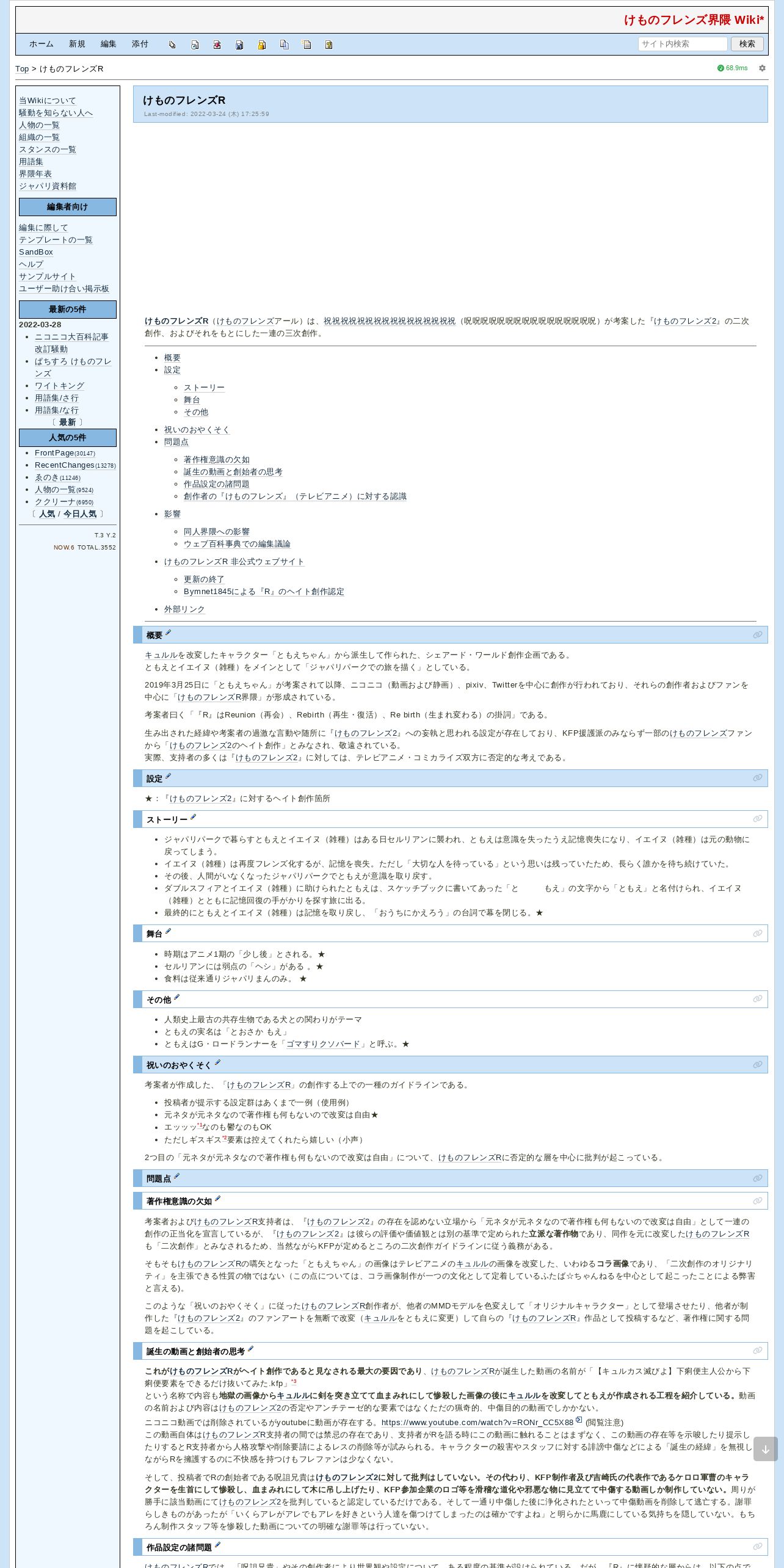Click 最新 link under recent list

(67, 423)
